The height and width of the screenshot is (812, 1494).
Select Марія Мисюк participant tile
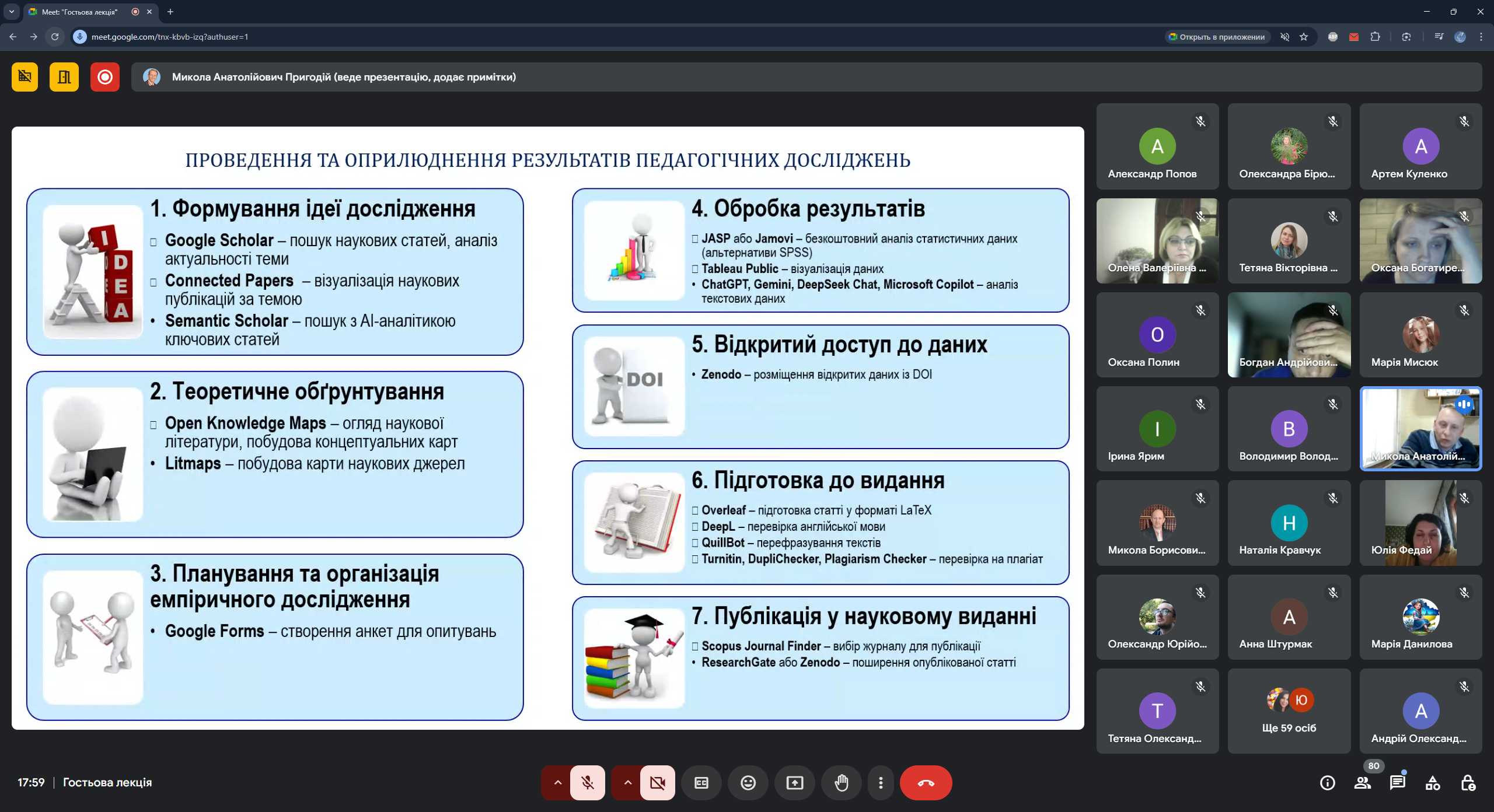[1421, 335]
